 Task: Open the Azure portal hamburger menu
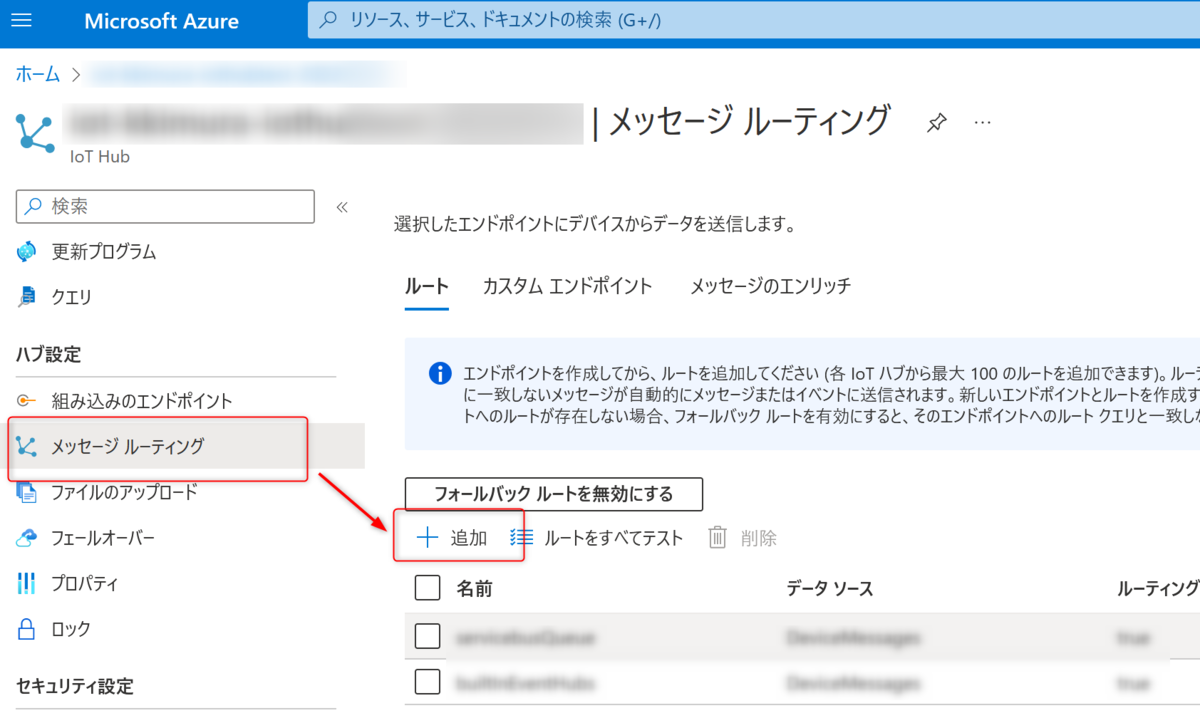(x=21, y=20)
